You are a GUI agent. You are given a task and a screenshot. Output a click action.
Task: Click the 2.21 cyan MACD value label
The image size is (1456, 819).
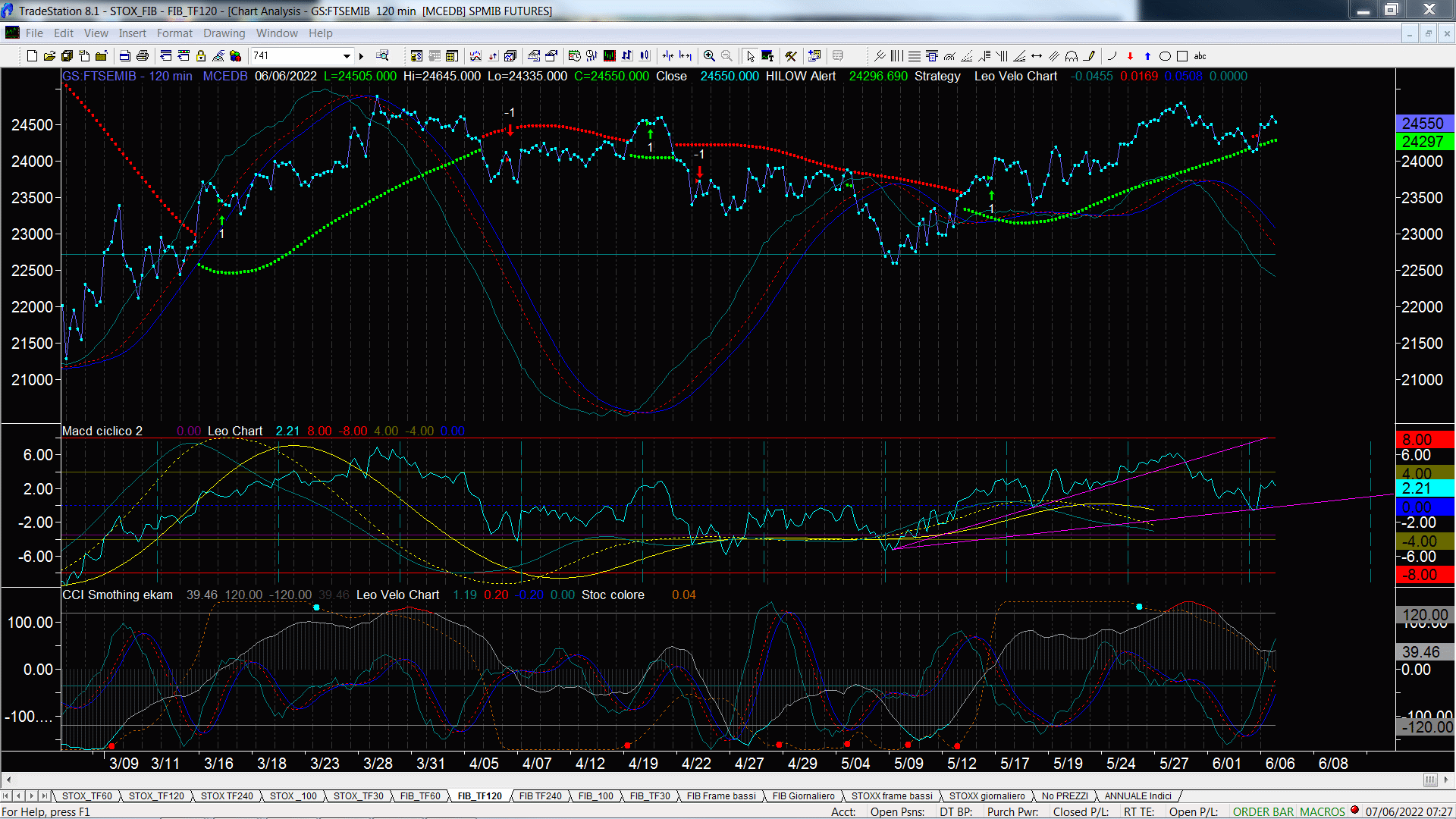(1424, 488)
